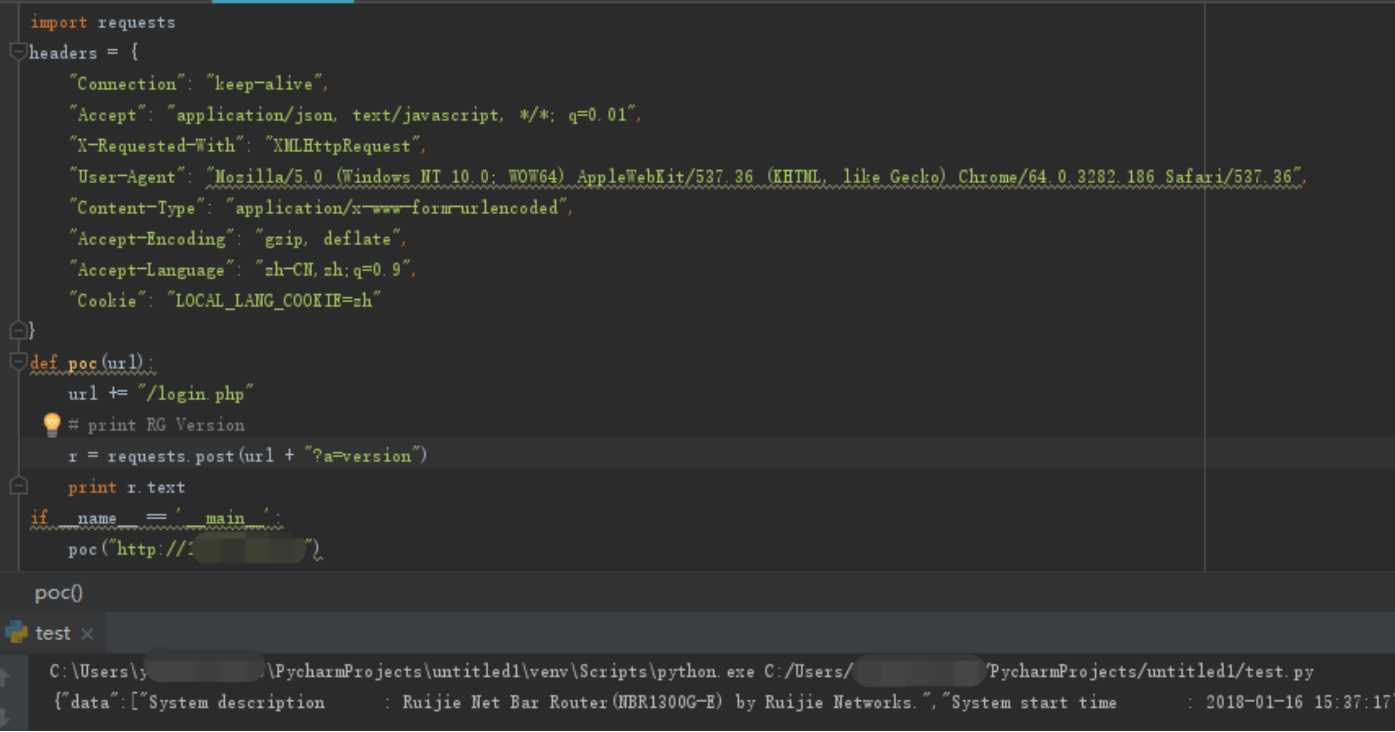Click the fold end marker at closing brace

click(18, 330)
